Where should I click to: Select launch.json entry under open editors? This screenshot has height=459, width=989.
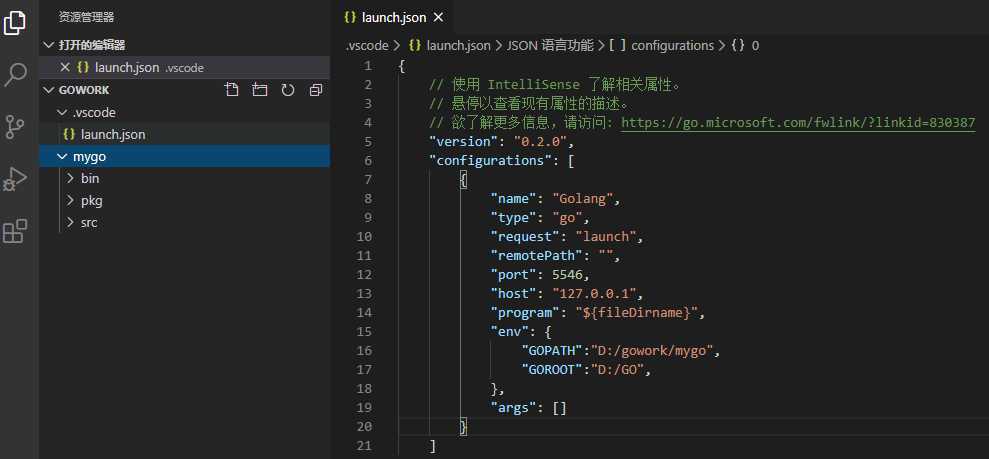184,67
